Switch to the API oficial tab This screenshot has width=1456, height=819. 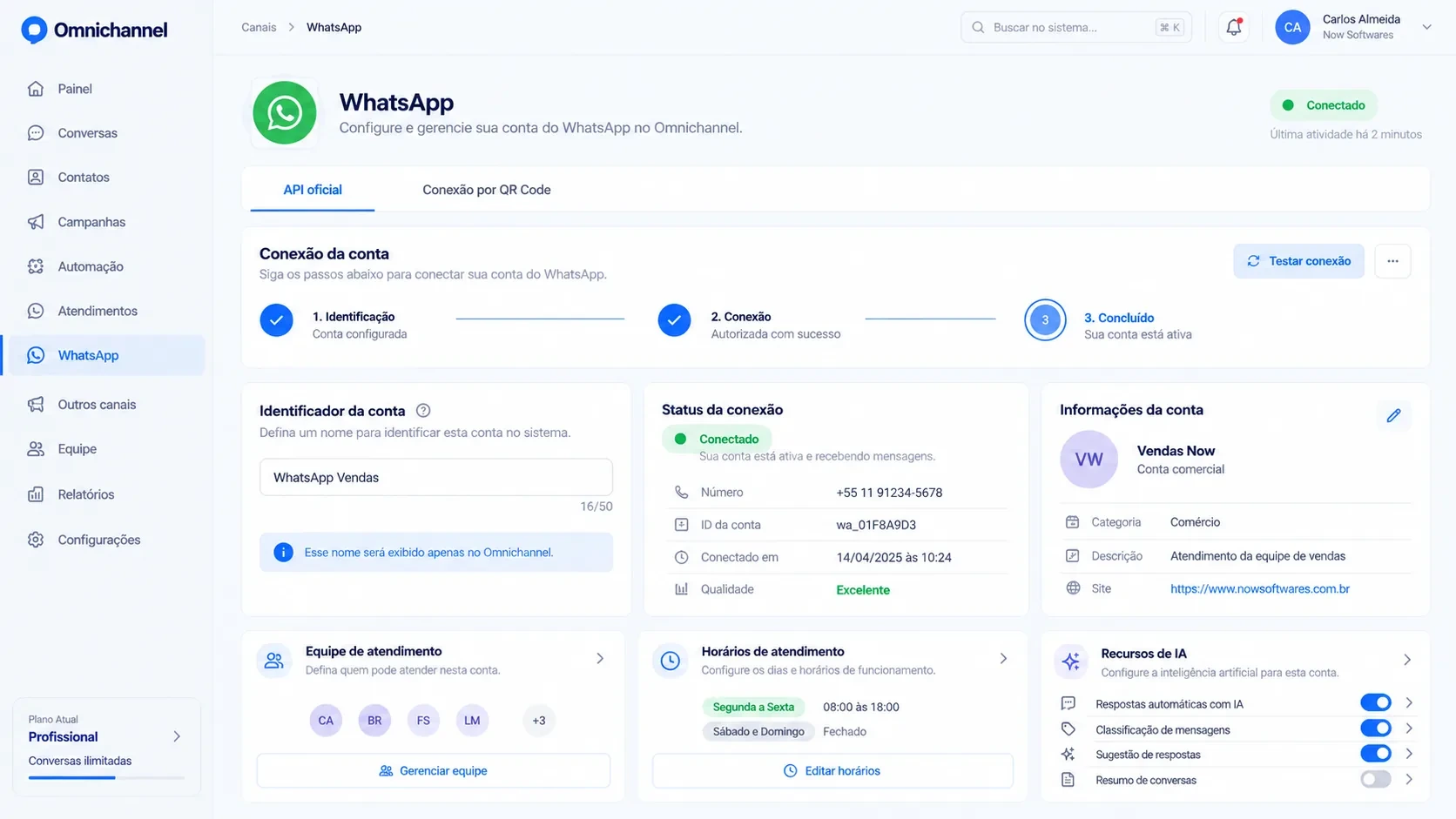[313, 190]
